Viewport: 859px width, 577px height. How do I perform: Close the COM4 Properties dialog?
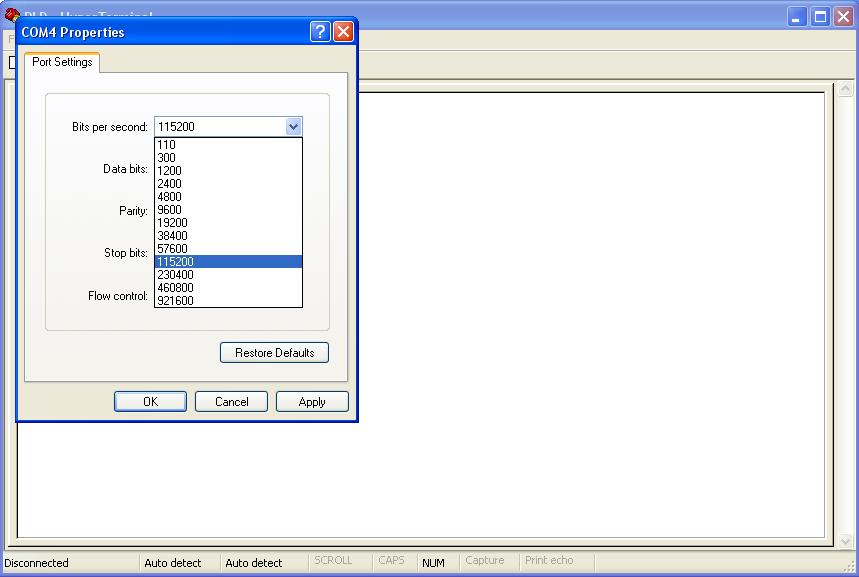tap(343, 32)
